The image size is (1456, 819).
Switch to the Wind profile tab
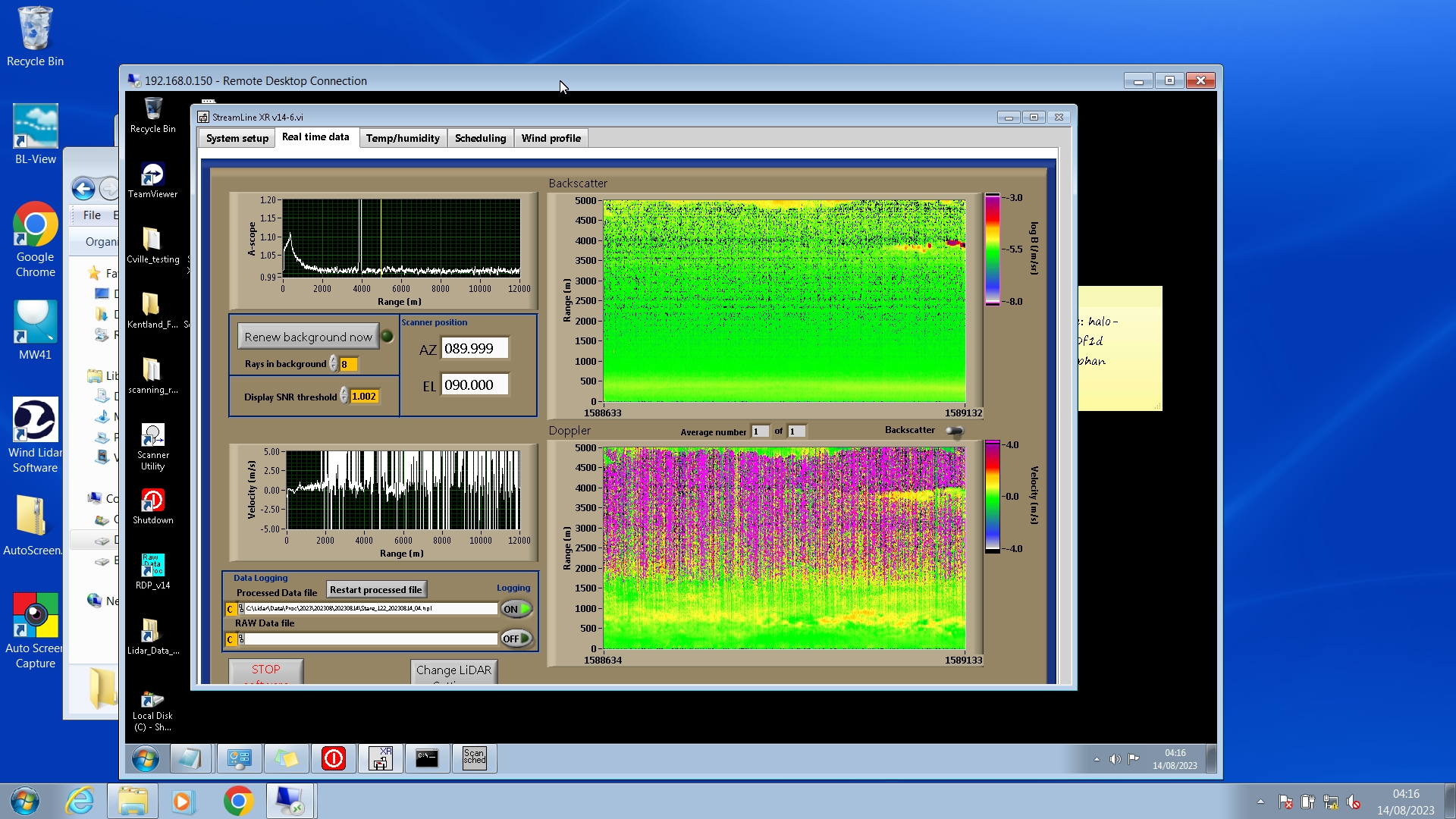coord(551,138)
